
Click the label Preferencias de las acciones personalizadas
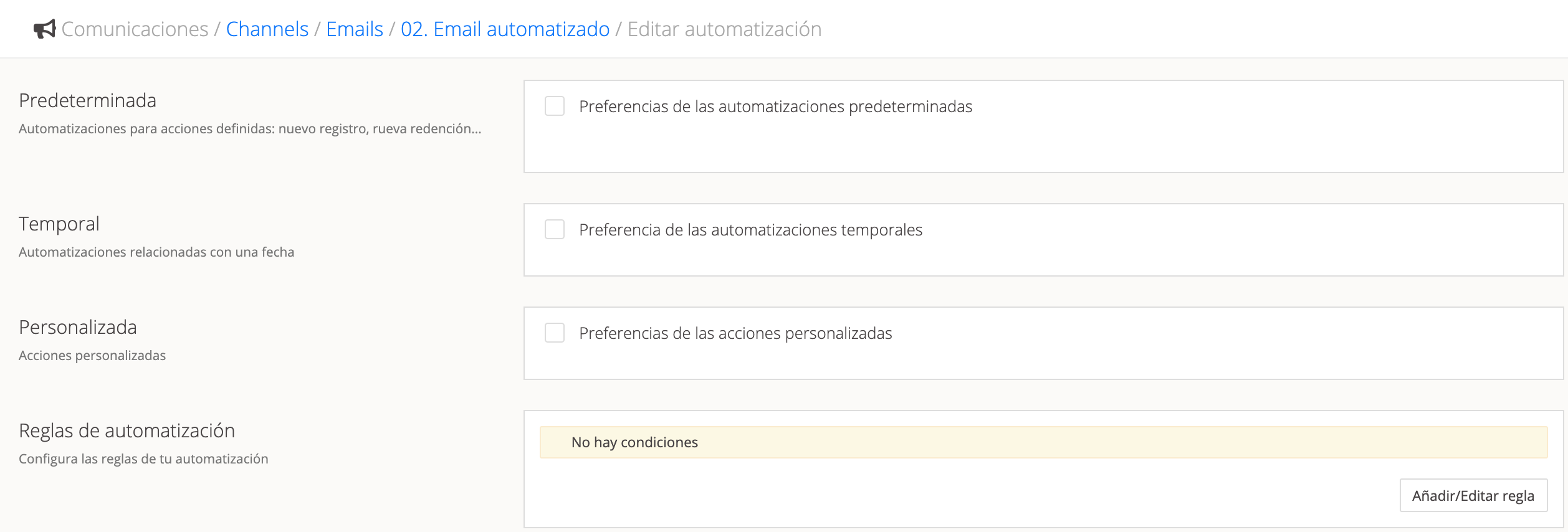click(735, 333)
